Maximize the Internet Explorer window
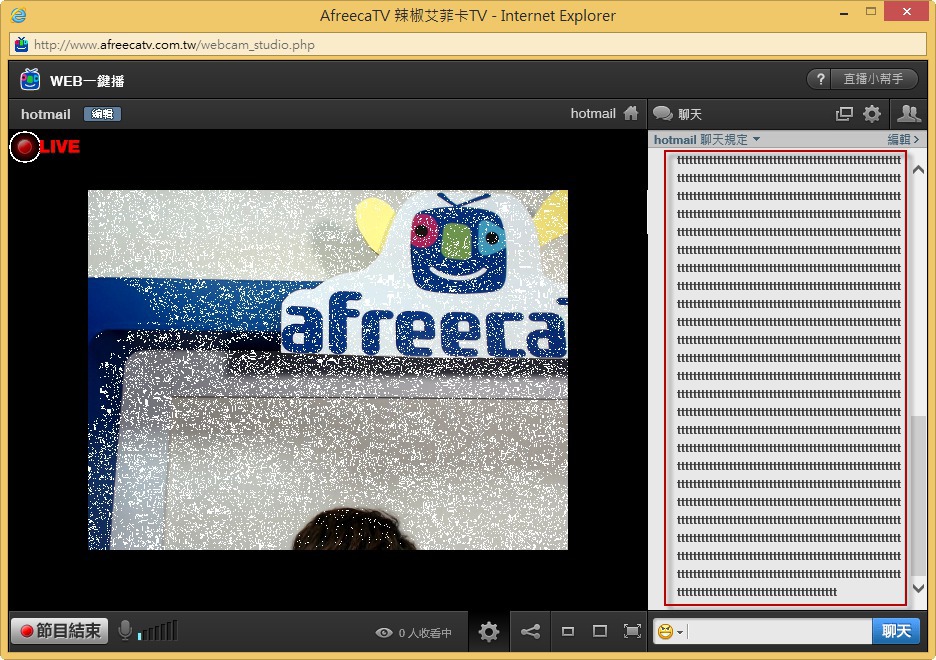Image resolution: width=936 pixels, height=660 pixels. pyautogui.click(x=871, y=12)
